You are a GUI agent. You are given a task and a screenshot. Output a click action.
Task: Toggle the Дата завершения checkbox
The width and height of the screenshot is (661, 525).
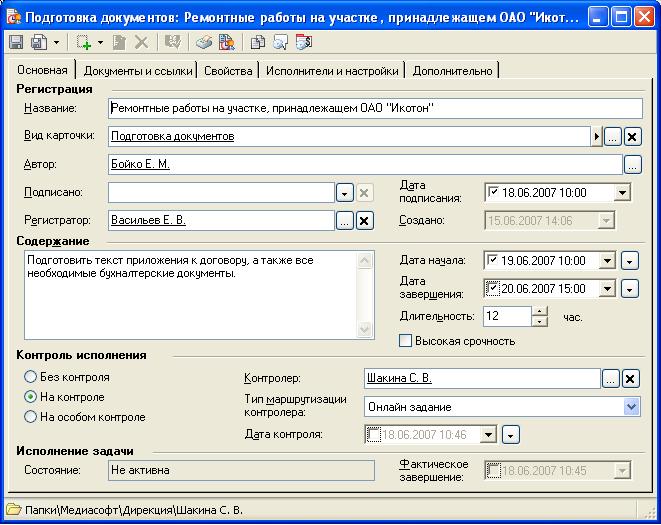pyautogui.click(x=492, y=288)
